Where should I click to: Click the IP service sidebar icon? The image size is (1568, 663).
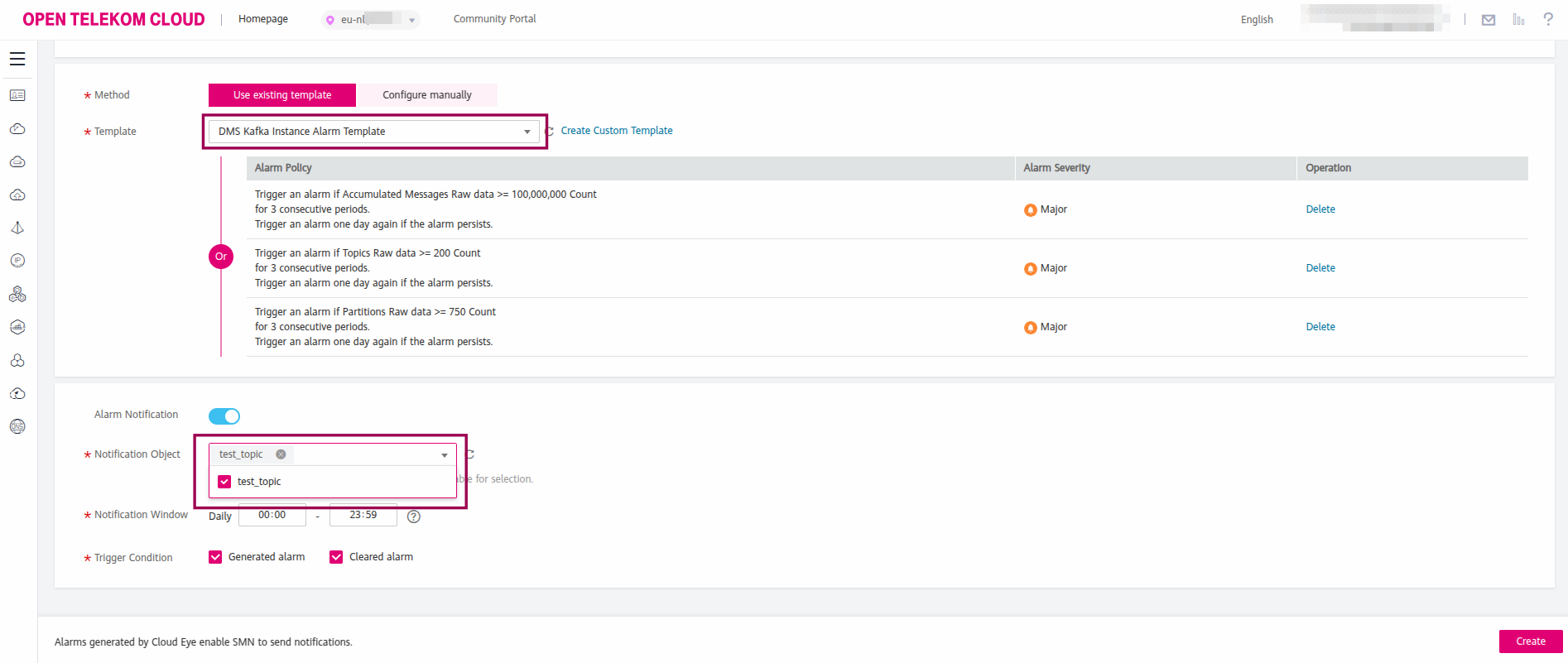tap(17, 261)
